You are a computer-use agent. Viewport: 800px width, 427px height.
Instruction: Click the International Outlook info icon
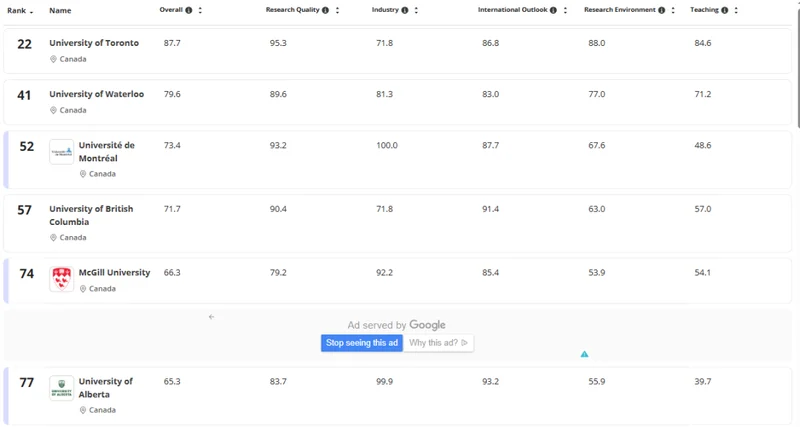[x=553, y=11]
